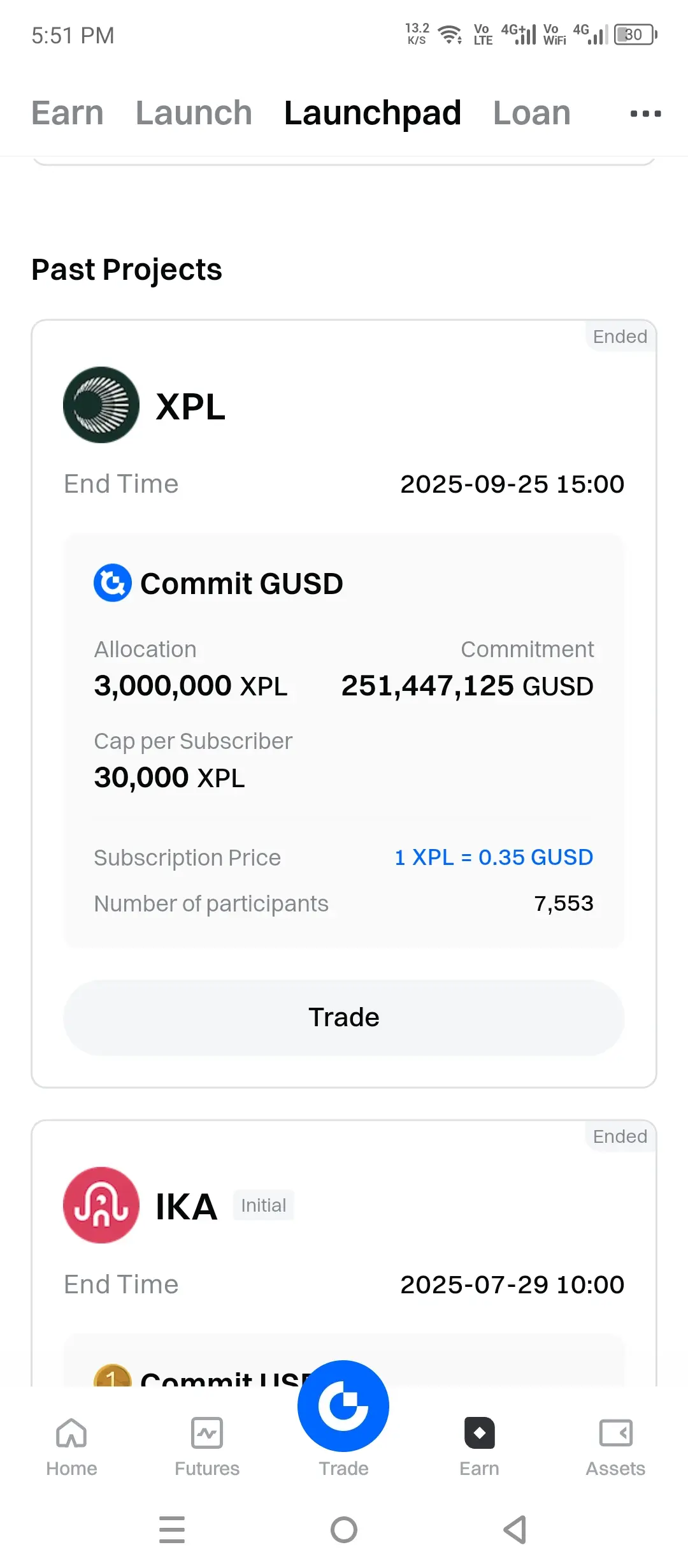The width and height of the screenshot is (688, 1568).
Task: Tap the blue GUSD coin icon
Action: (x=113, y=583)
